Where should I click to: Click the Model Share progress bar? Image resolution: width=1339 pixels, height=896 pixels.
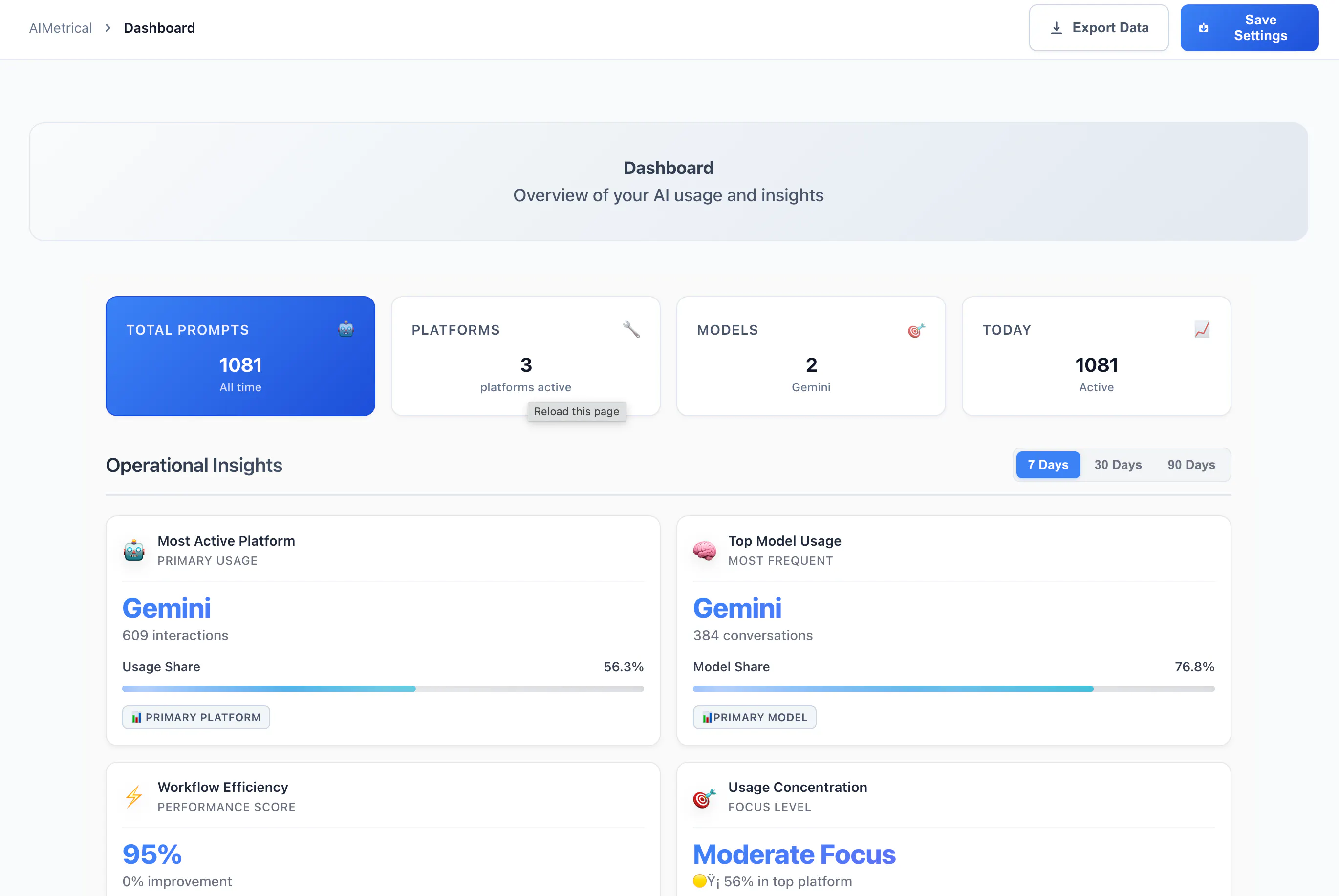click(954, 689)
